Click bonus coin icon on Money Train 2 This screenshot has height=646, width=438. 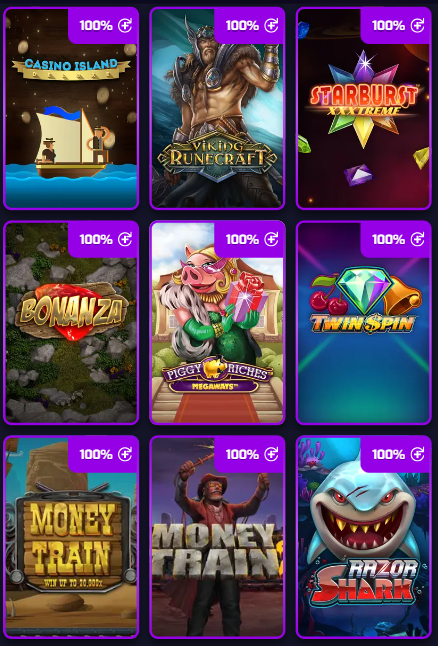pyautogui.click(x=271, y=454)
